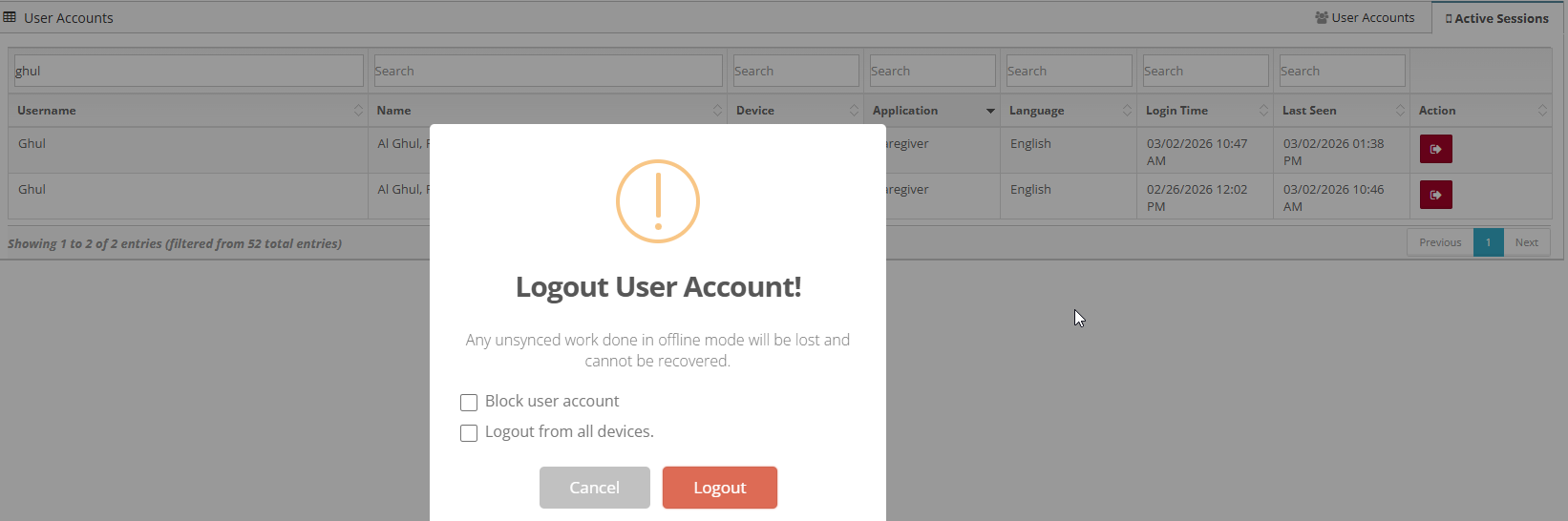1568x521 pixels.
Task: Click last seen 03/02/2026 10:46 AM
Action: (x=1333, y=198)
